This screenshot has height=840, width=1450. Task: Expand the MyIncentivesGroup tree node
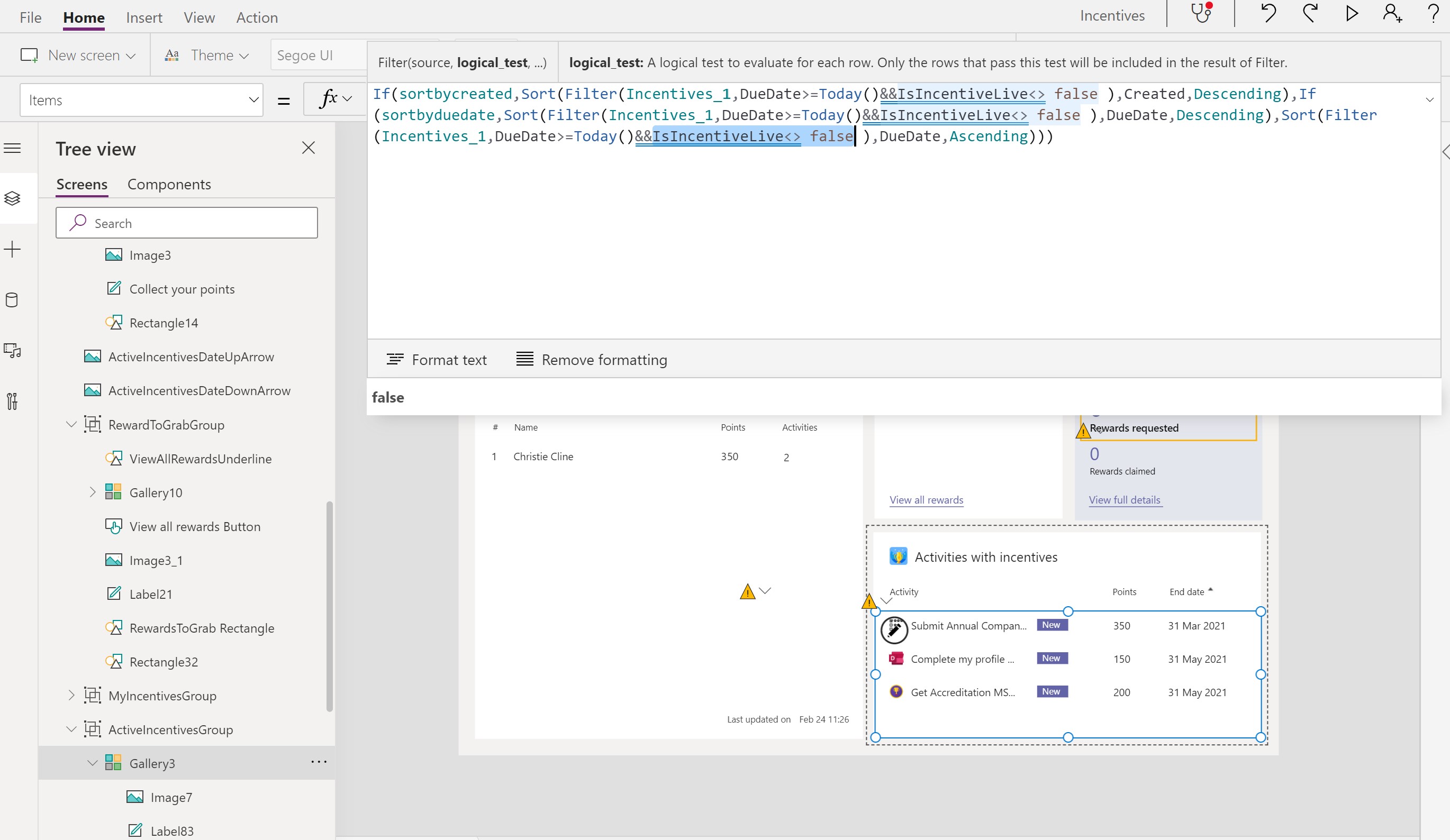[71, 695]
